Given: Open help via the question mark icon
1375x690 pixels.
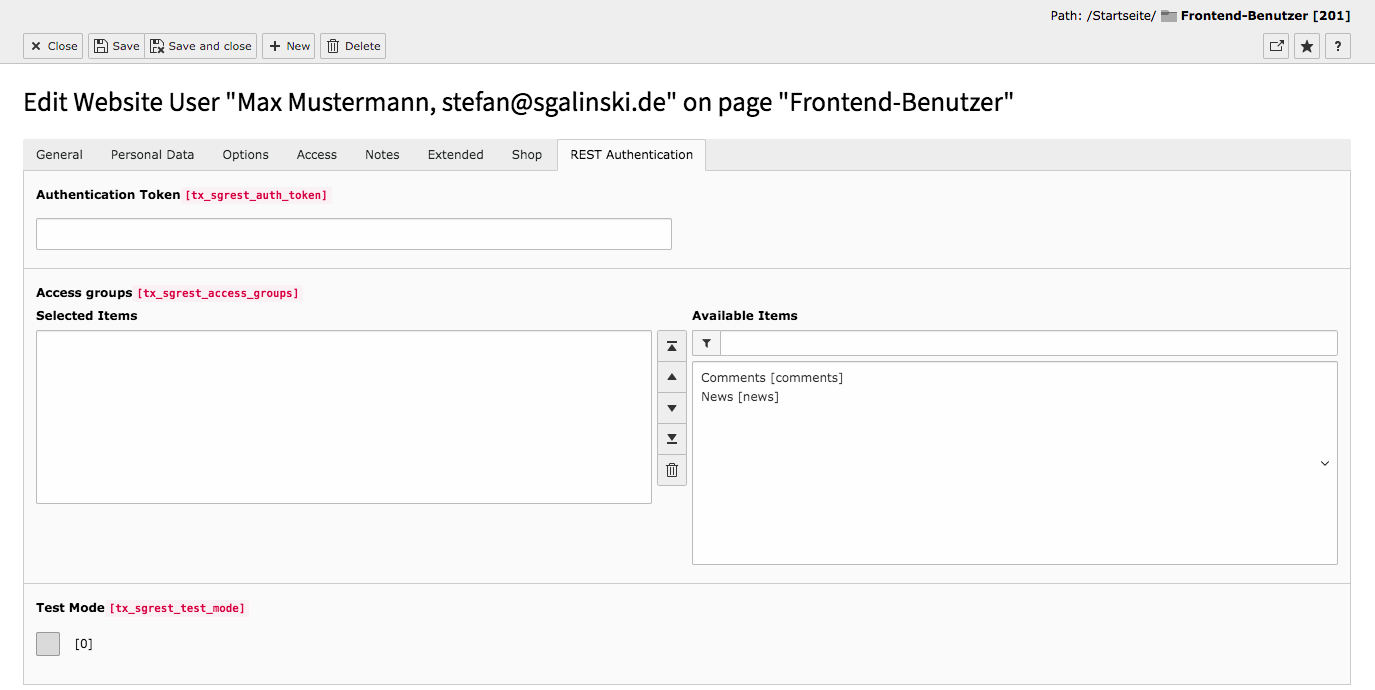Looking at the screenshot, I should coord(1337,46).
